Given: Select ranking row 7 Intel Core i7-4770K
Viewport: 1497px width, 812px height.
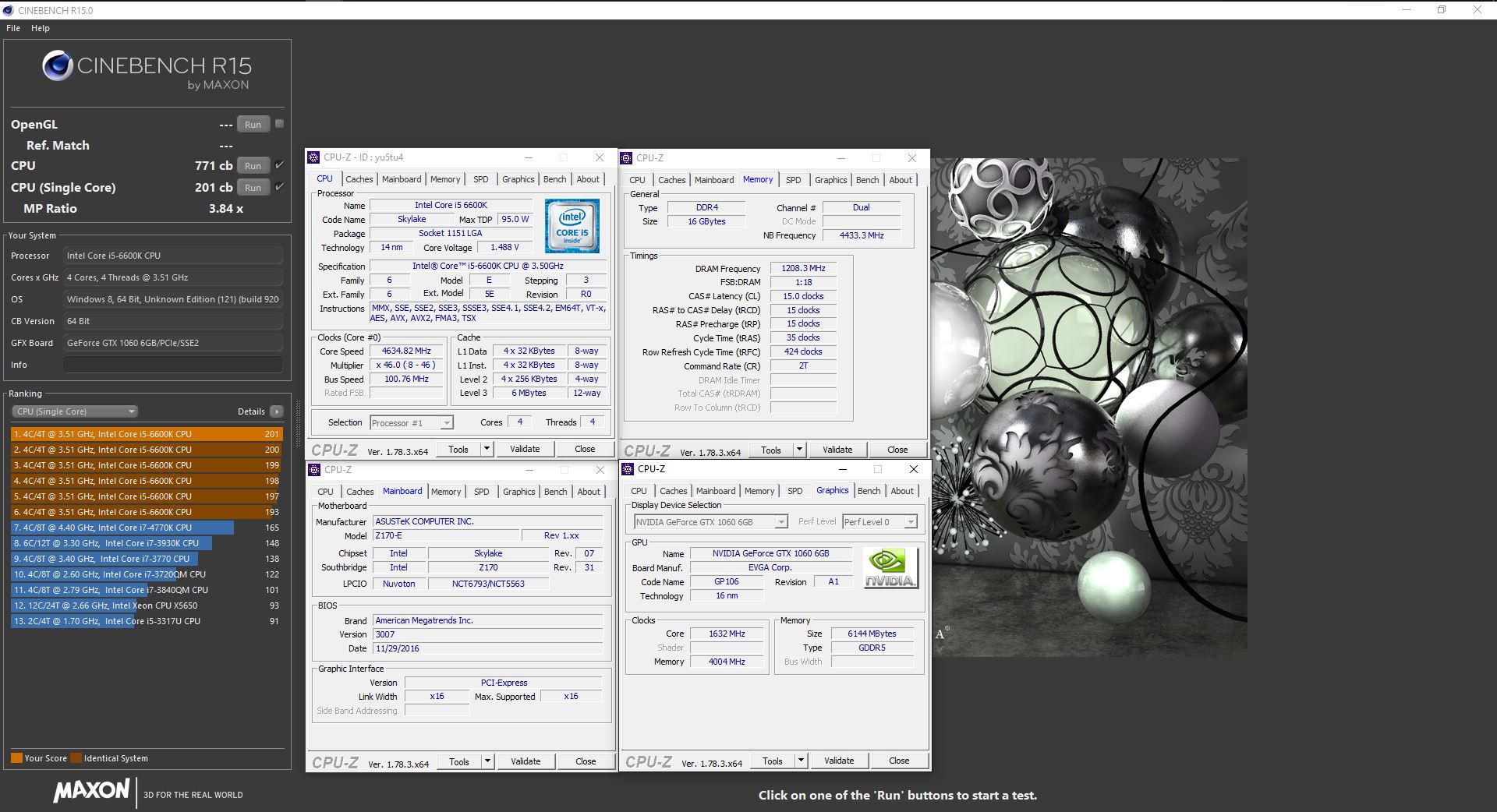Looking at the screenshot, I should coord(147,528).
